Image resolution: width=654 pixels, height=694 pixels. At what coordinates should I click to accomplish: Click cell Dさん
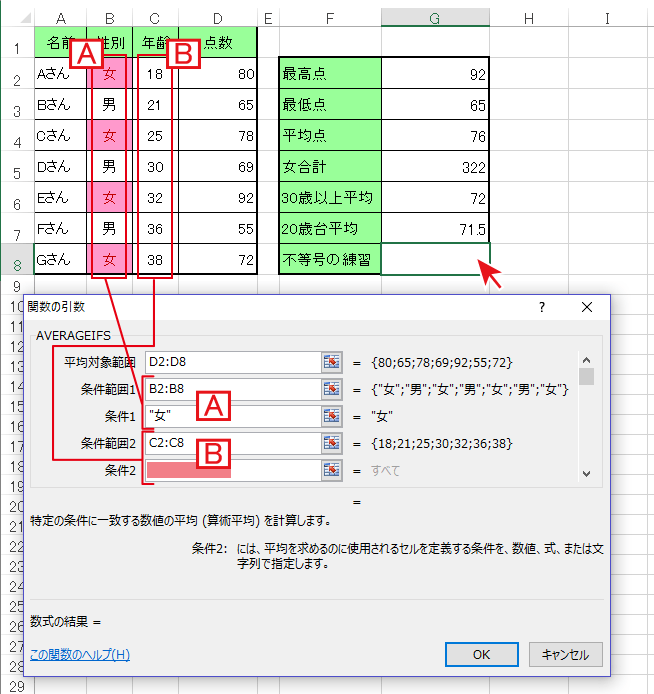pos(61,166)
